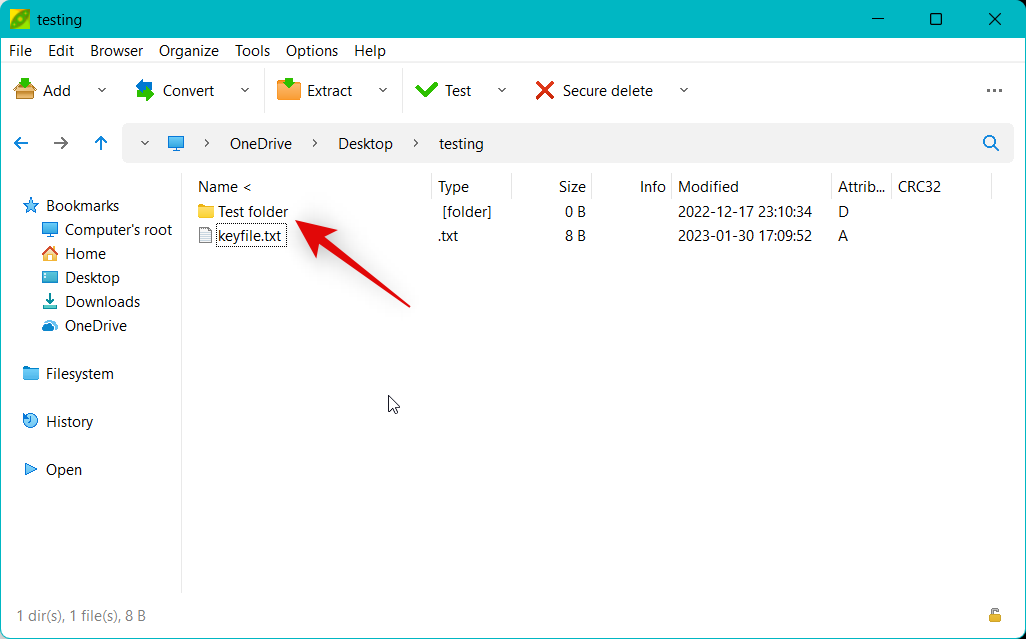Expand the address bar history chevron
This screenshot has width=1026, height=639.
(145, 143)
